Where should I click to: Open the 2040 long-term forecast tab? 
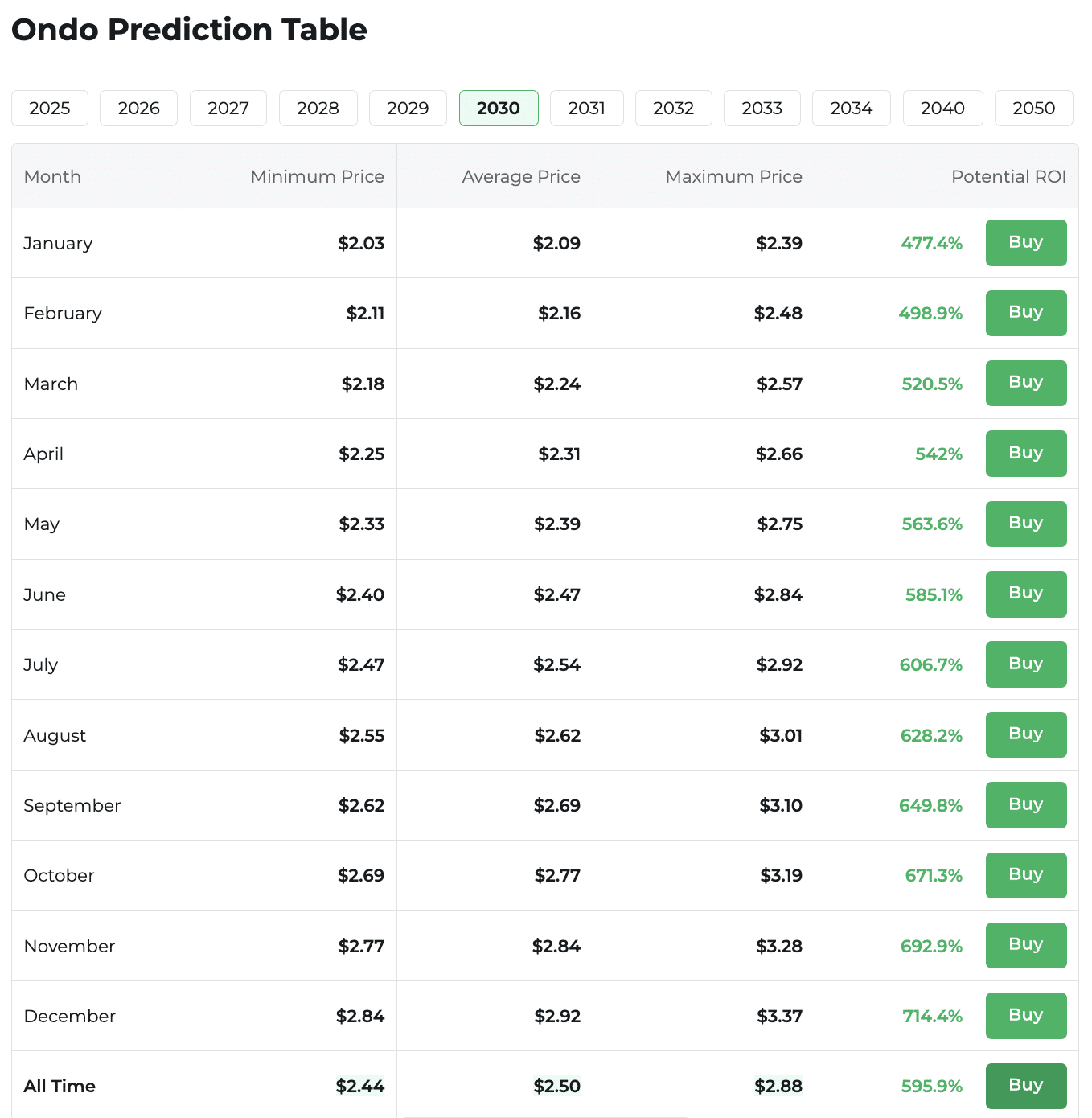(x=942, y=108)
